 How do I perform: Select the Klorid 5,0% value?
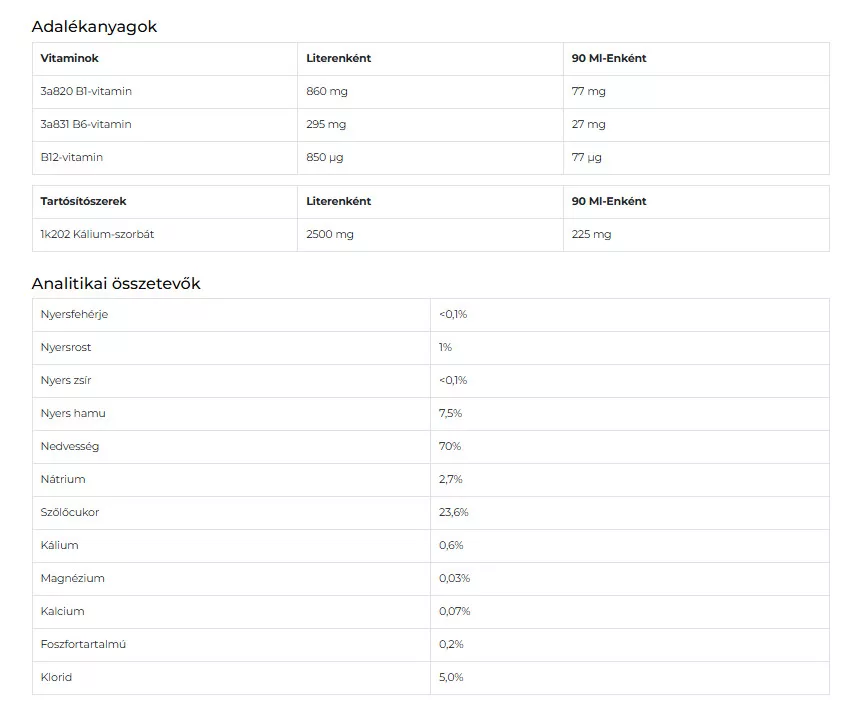(451, 677)
